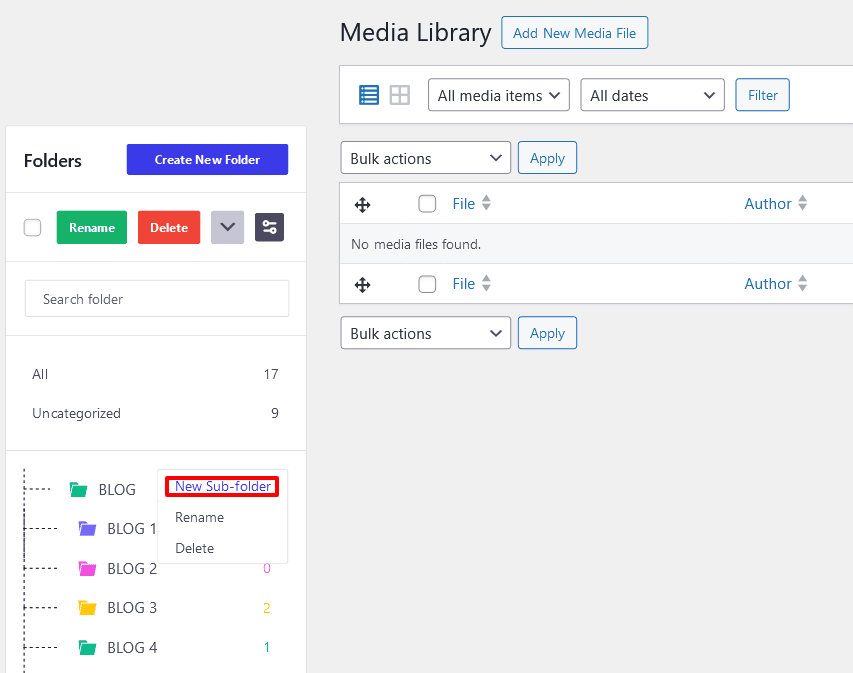
Task: Switch to list view icon
Action: click(369, 95)
